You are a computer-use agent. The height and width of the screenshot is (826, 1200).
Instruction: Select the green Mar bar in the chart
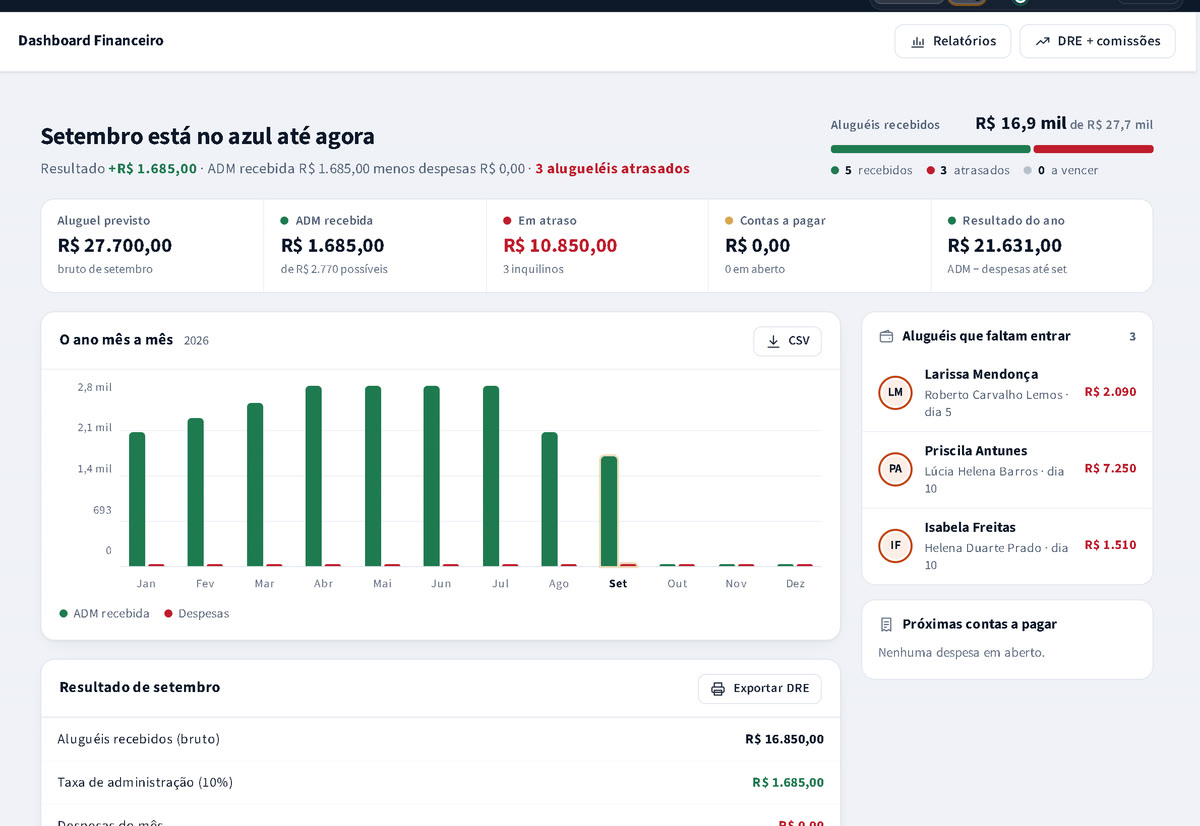(x=255, y=485)
